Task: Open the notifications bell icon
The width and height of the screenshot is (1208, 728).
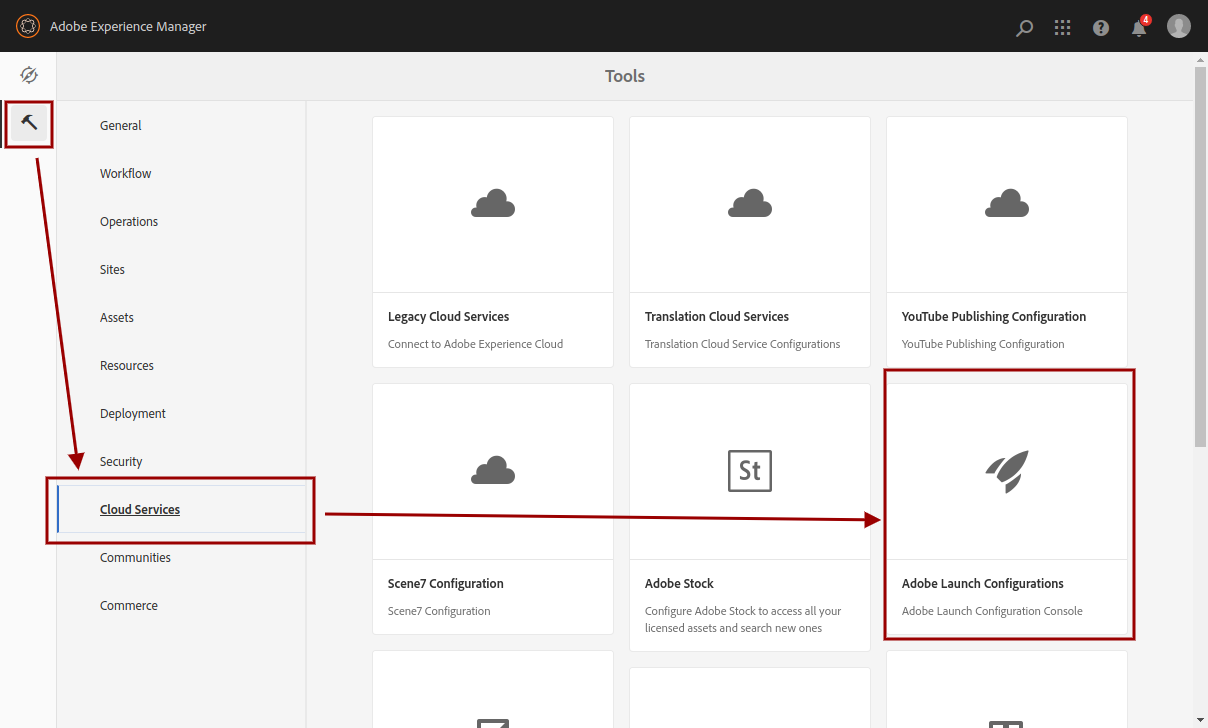Action: click(x=1139, y=28)
